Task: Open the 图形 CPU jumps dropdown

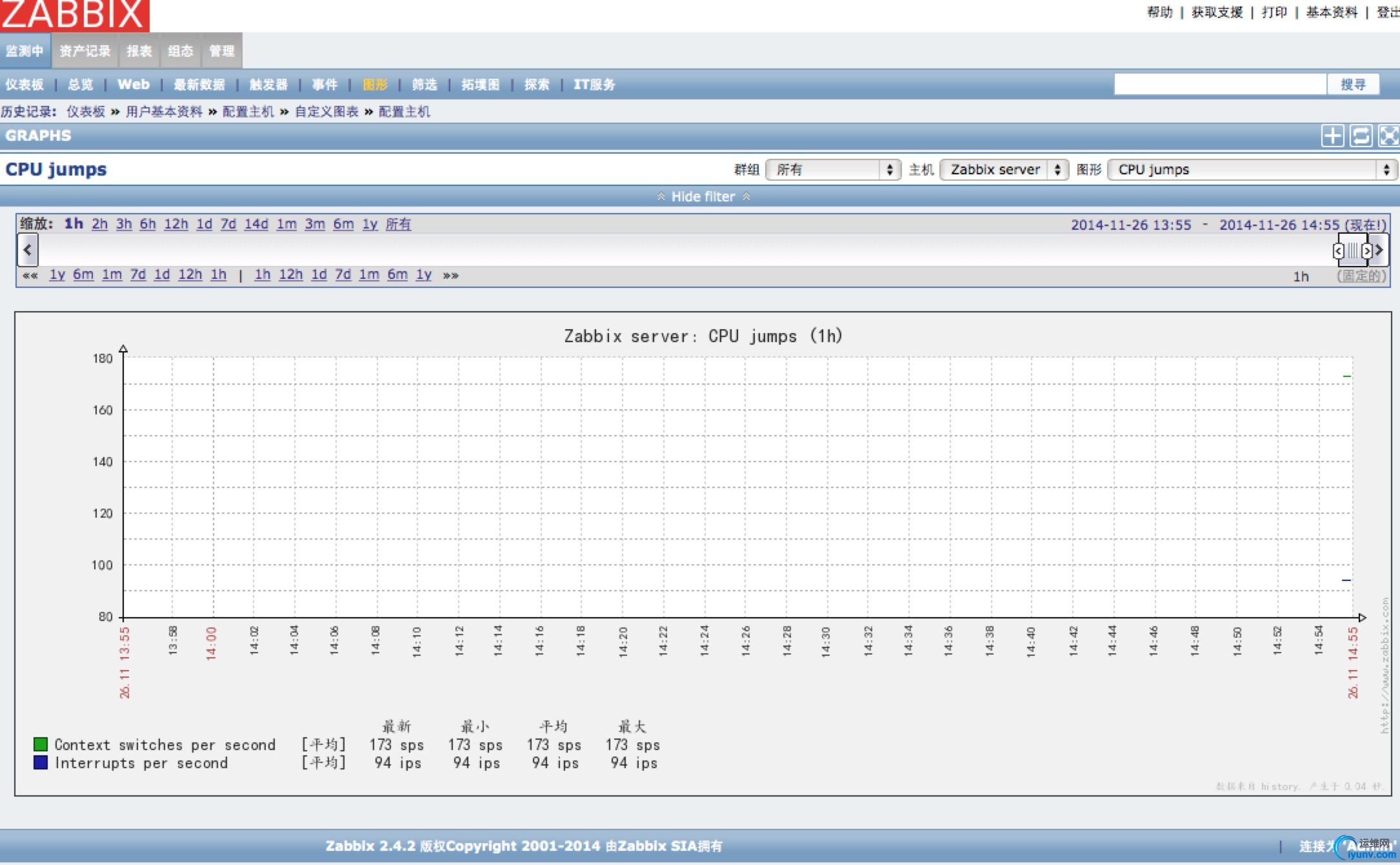Action: tap(1252, 170)
